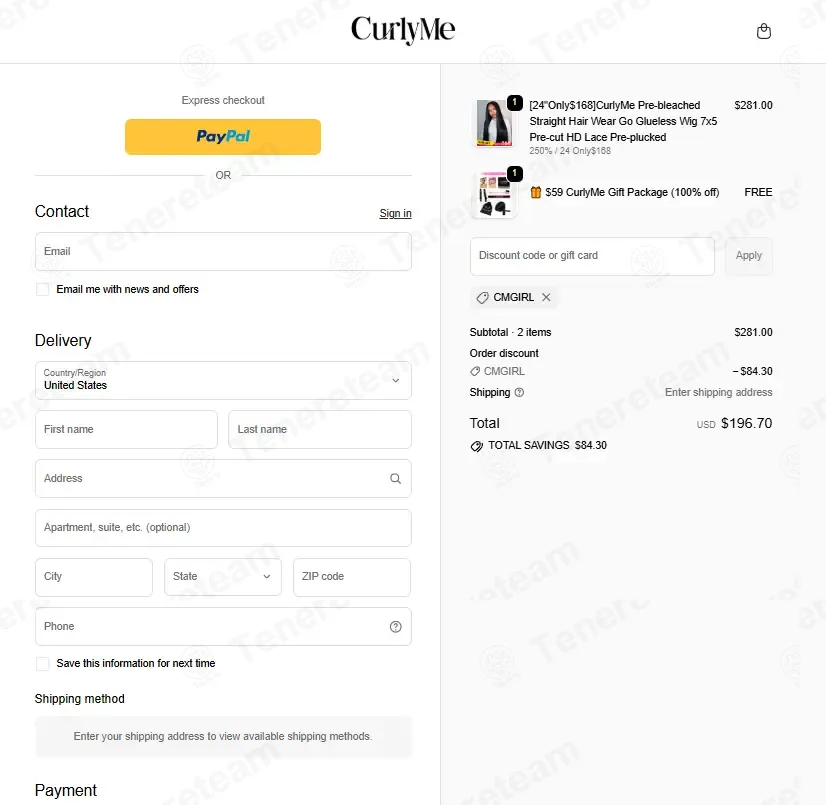The width and height of the screenshot is (826, 805).
Task: Expand the State dropdown
Action: [x=223, y=577]
